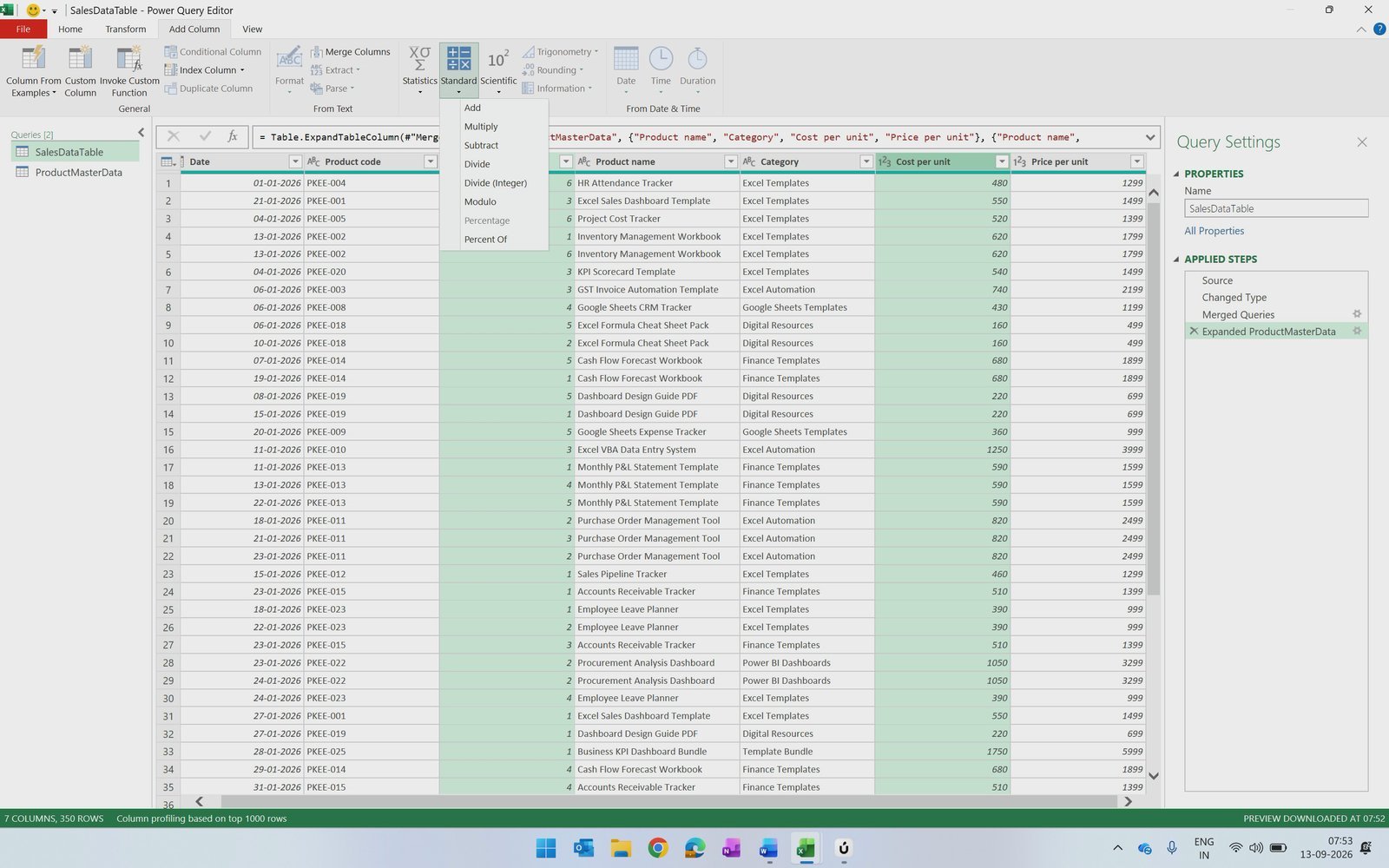Image resolution: width=1389 pixels, height=868 pixels.
Task: Click the query Name field
Action: (x=1276, y=208)
